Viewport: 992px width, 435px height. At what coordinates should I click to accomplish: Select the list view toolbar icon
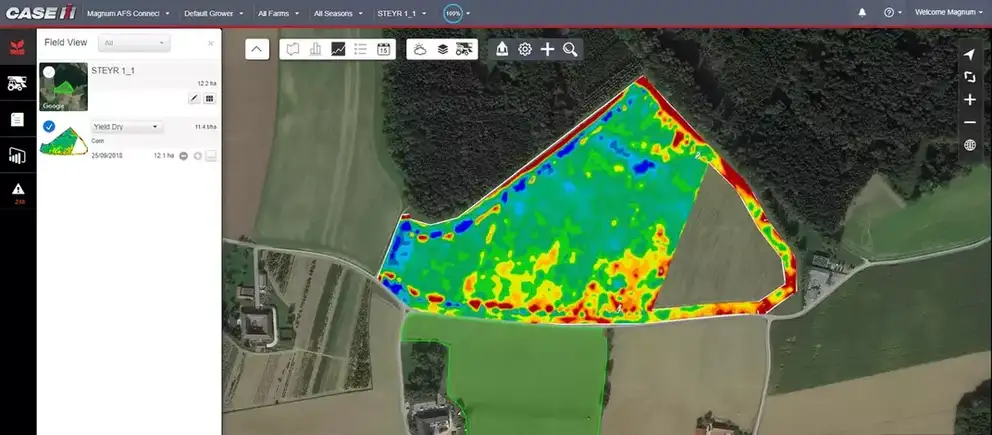(360, 49)
